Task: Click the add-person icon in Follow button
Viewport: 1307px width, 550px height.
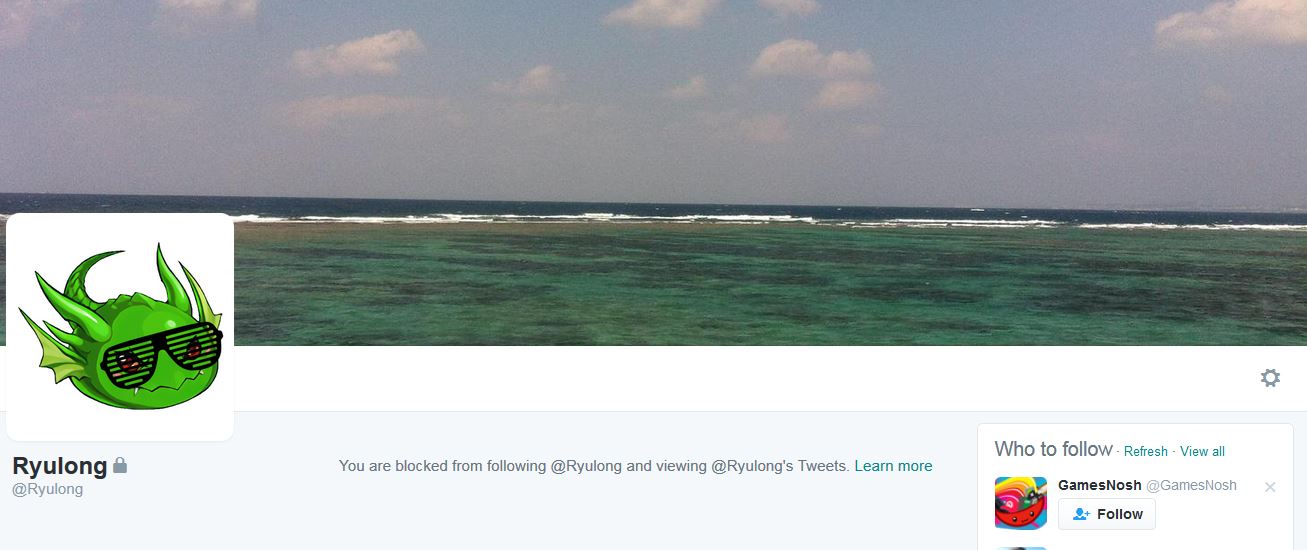Action: tap(1081, 514)
